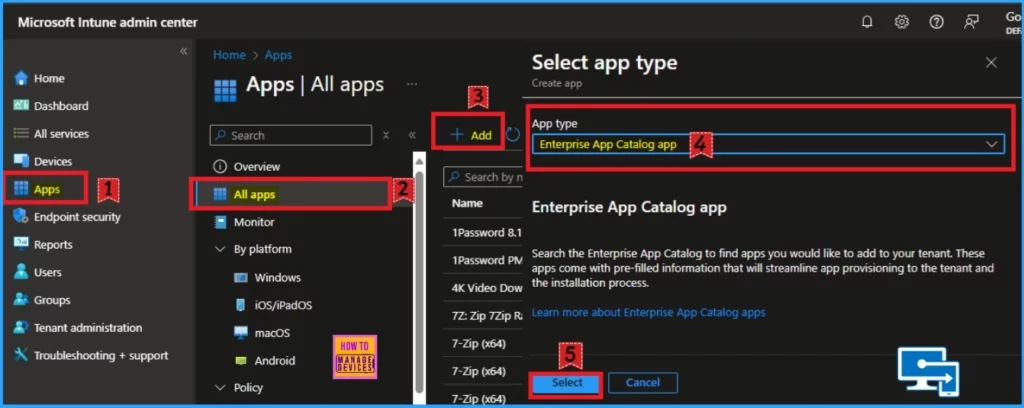Viewport: 1024px width, 408px height.
Task: Focus the Search by name filter field
Action: click(x=483, y=177)
